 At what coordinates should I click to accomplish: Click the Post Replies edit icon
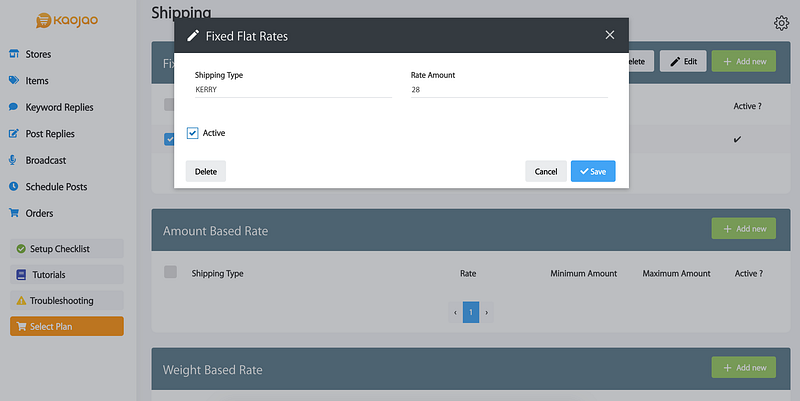pyautogui.click(x=14, y=134)
